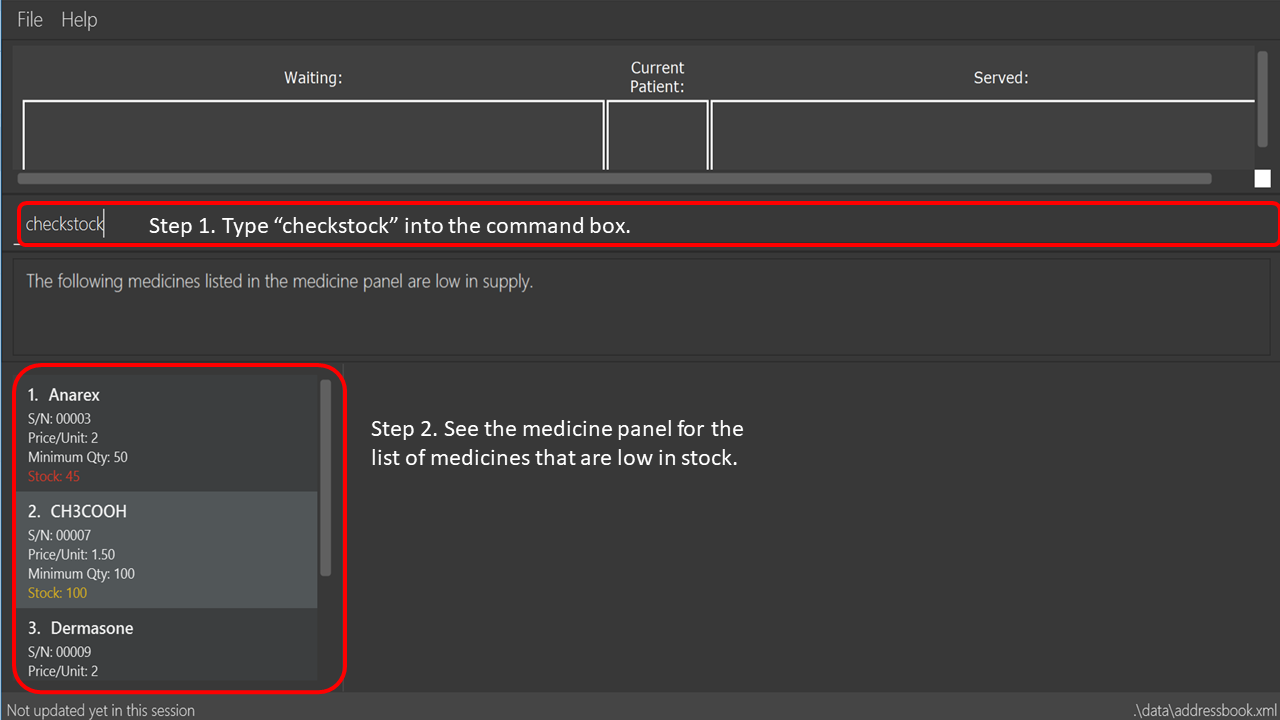This screenshot has height=720, width=1280.
Task: Click the checkstock command input box
Action: [647, 225]
